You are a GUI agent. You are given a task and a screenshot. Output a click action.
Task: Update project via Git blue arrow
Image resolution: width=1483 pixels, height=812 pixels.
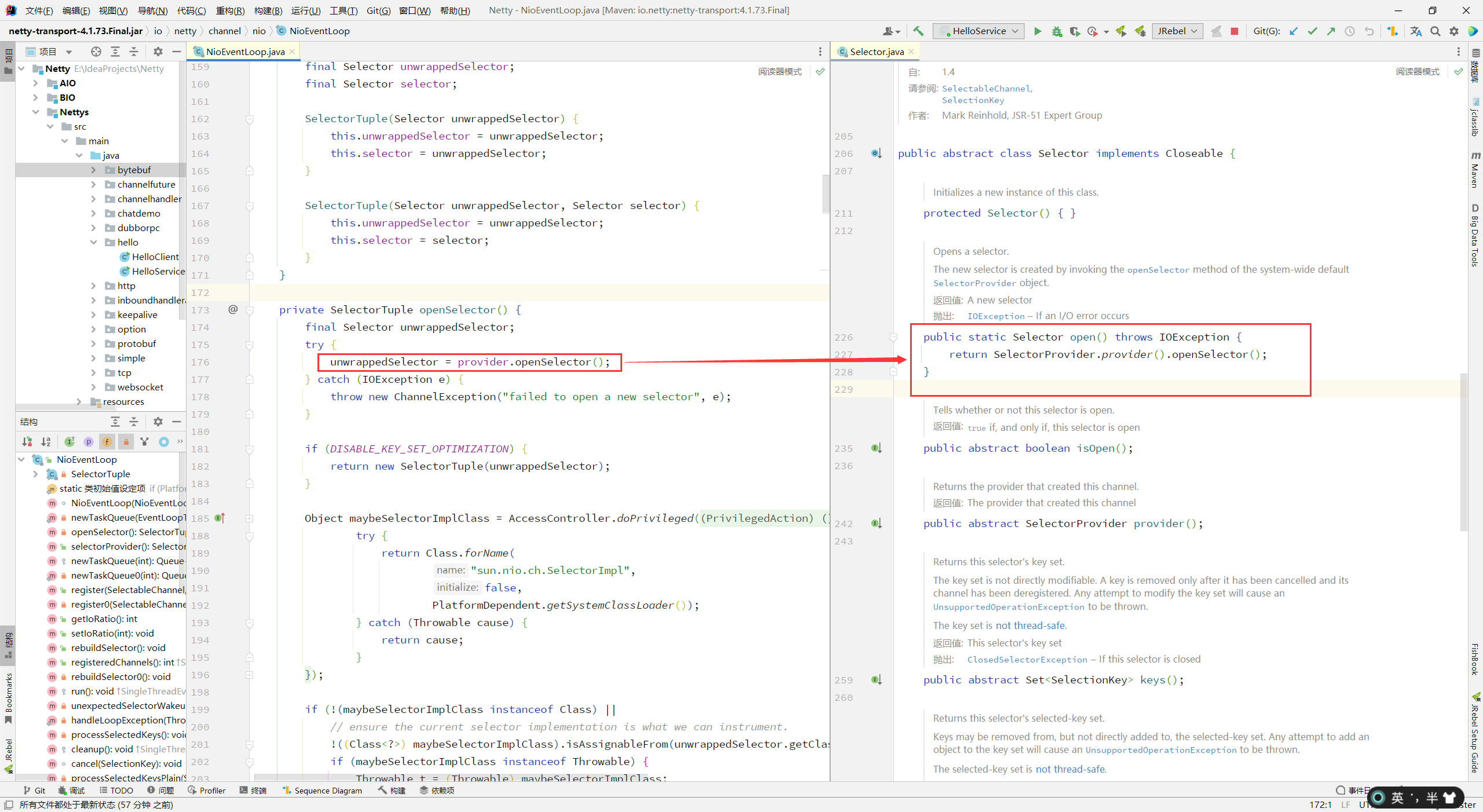(x=1294, y=31)
